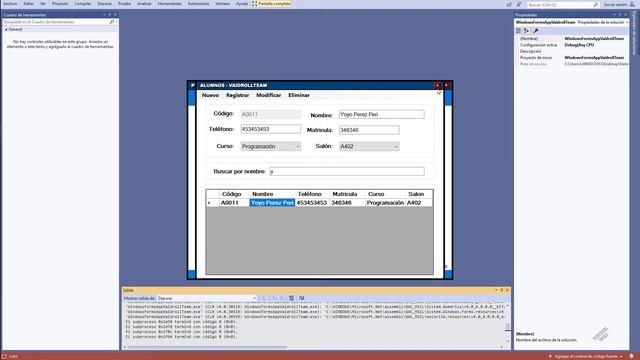Open the Salida window options dropdown
Image resolution: width=640 pixels, height=360 pixels.
coord(496,290)
